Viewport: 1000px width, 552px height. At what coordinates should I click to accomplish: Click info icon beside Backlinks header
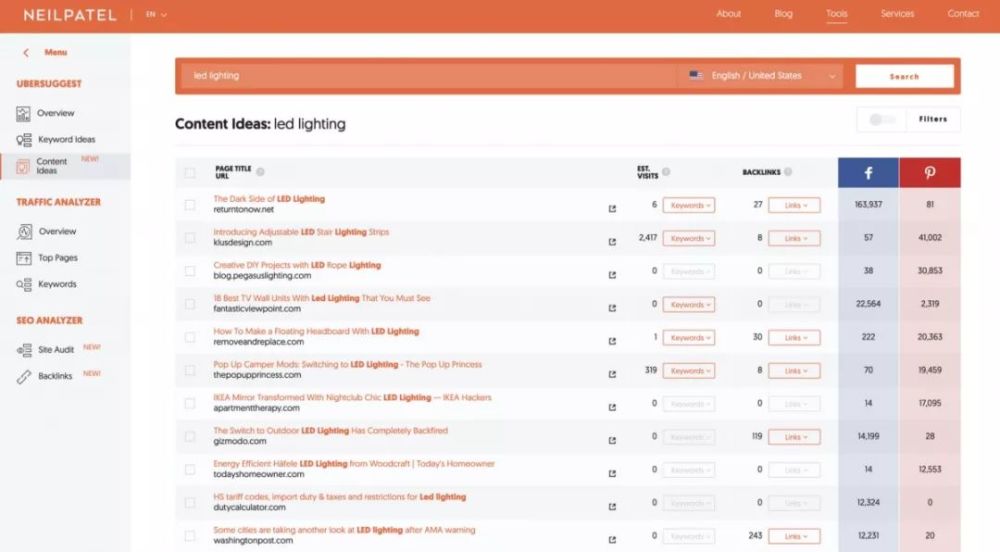(788, 172)
